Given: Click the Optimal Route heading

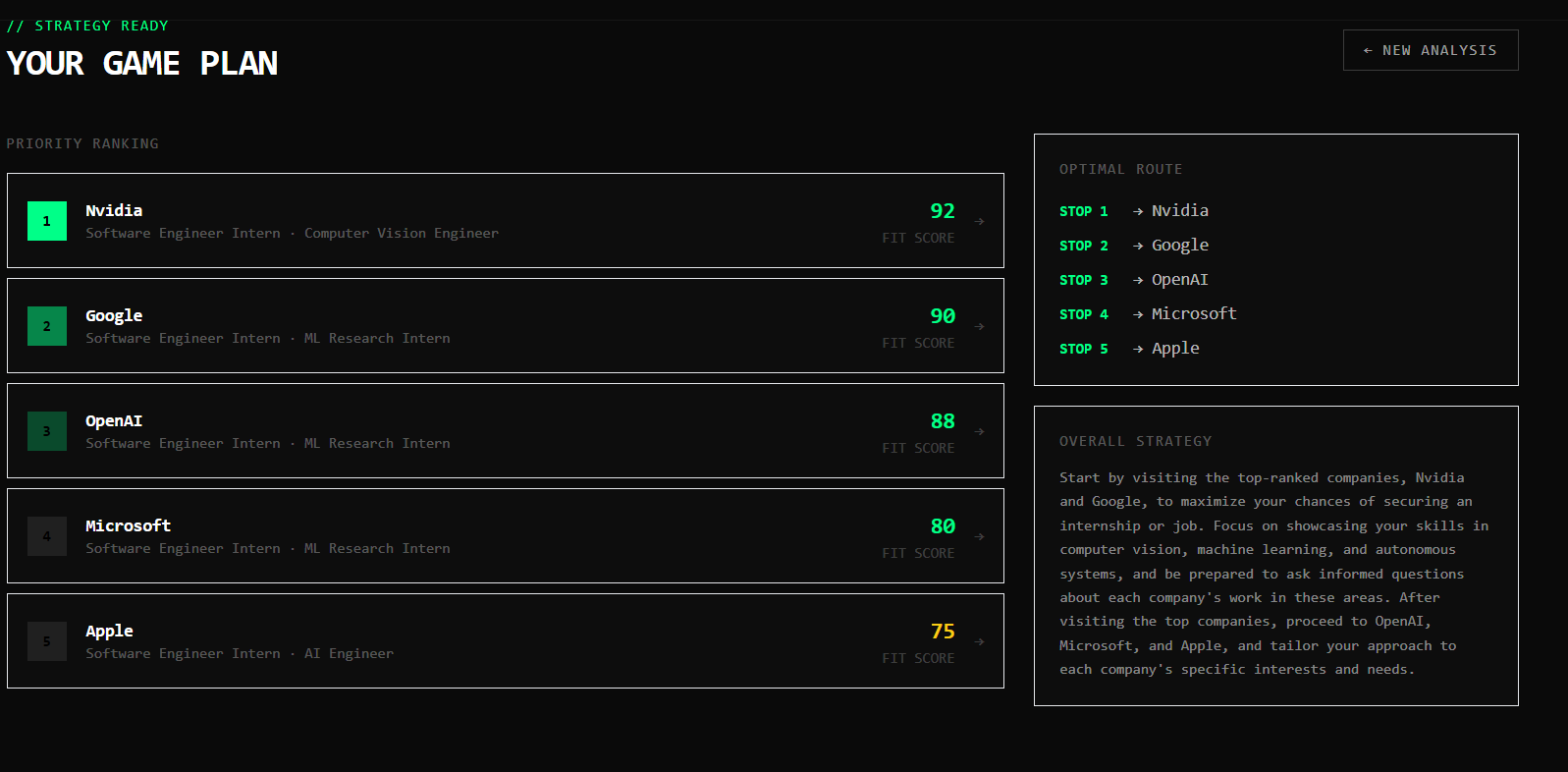Looking at the screenshot, I should (1120, 169).
